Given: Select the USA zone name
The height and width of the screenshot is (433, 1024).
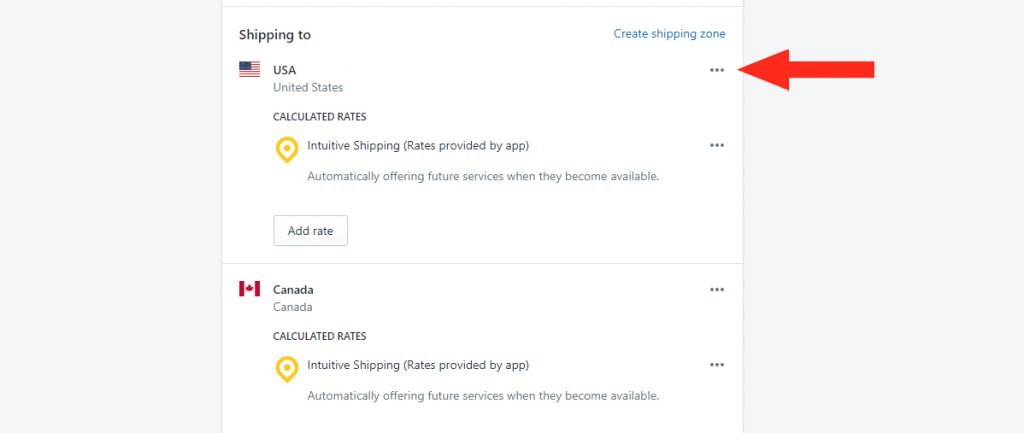Looking at the screenshot, I should click(285, 70).
